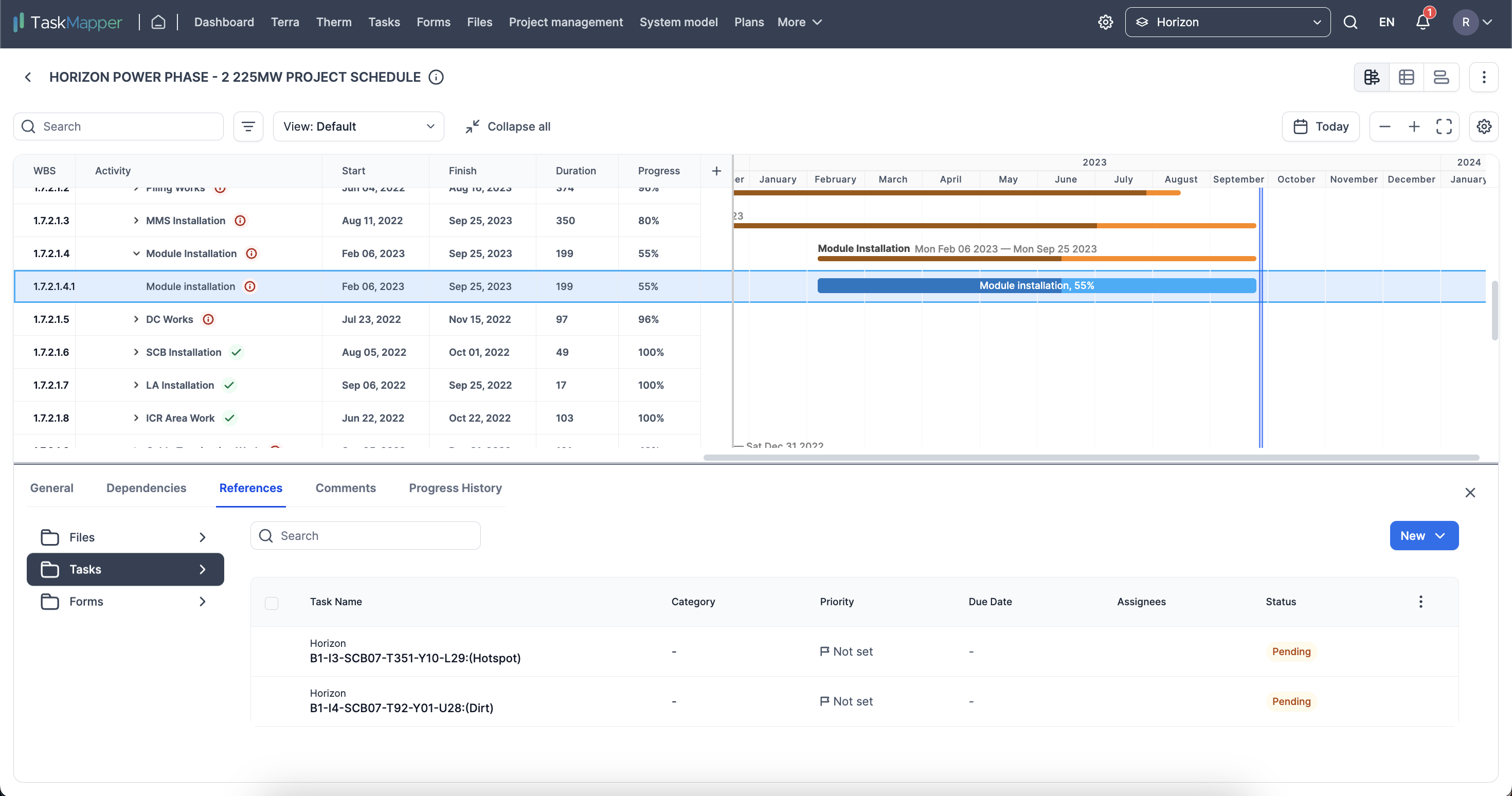Screen dimensions: 1512x796
Task: Switch to the General tab
Action: click(51, 489)
